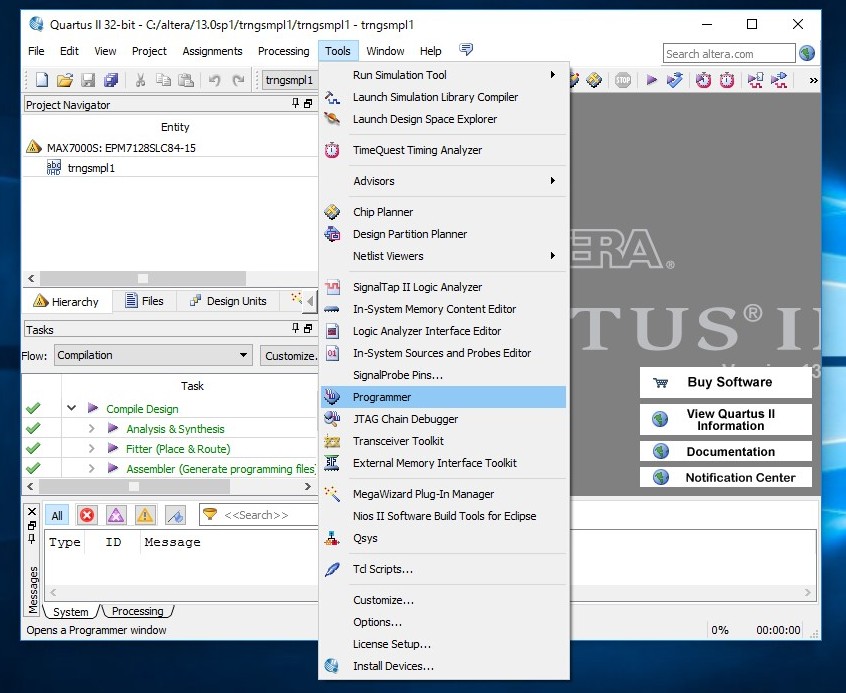This screenshot has width=846, height=693.
Task: Click the Customize button beside Flow
Action: pos(289,356)
